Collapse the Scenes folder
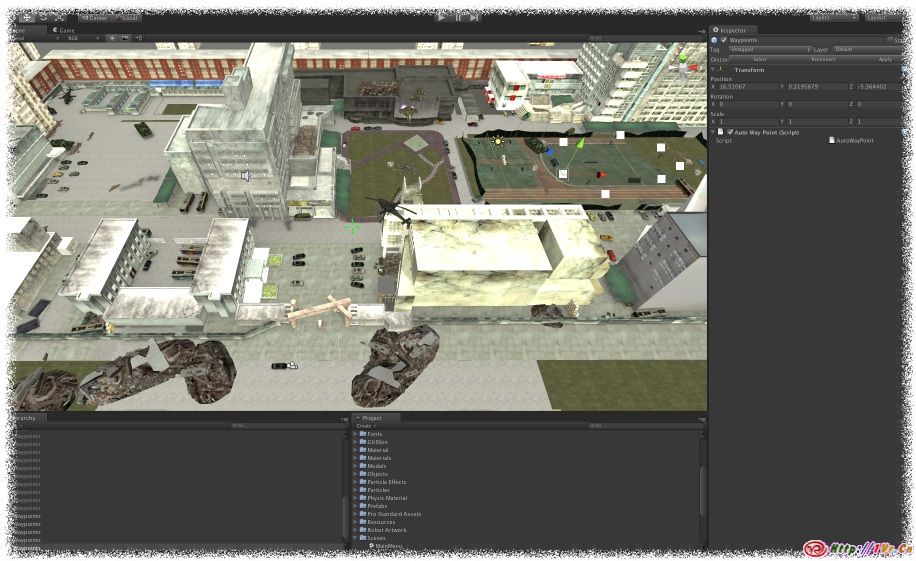The width and height of the screenshot is (916, 561). click(355, 538)
